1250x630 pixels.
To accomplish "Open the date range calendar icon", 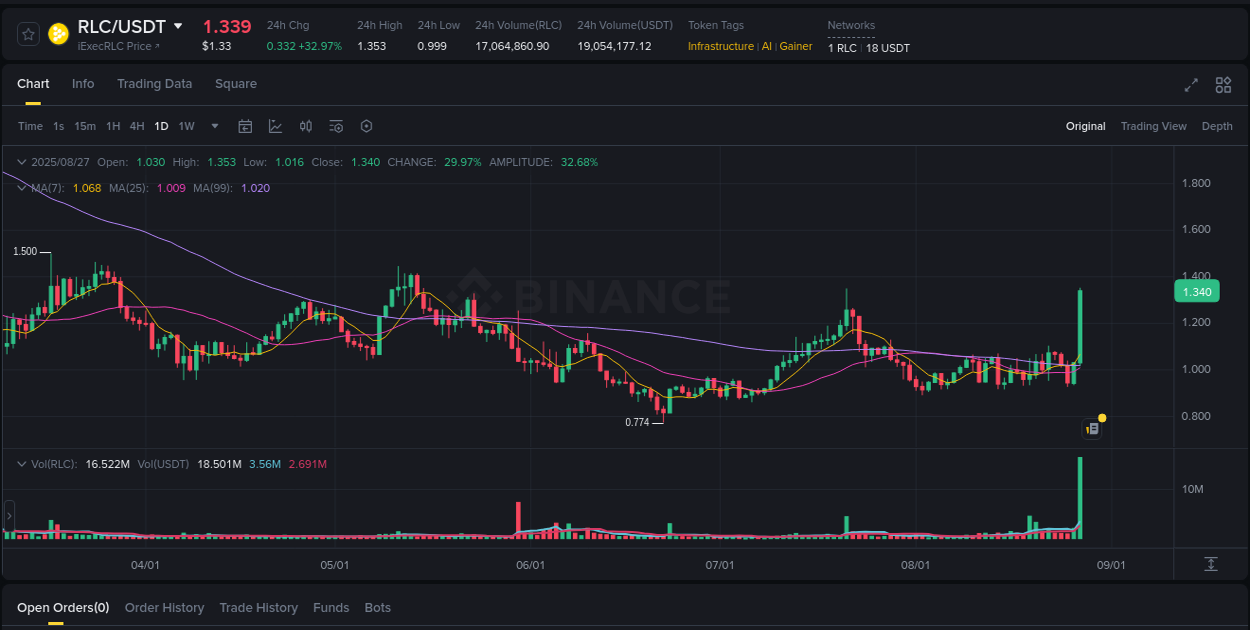I will pyautogui.click(x=245, y=126).
